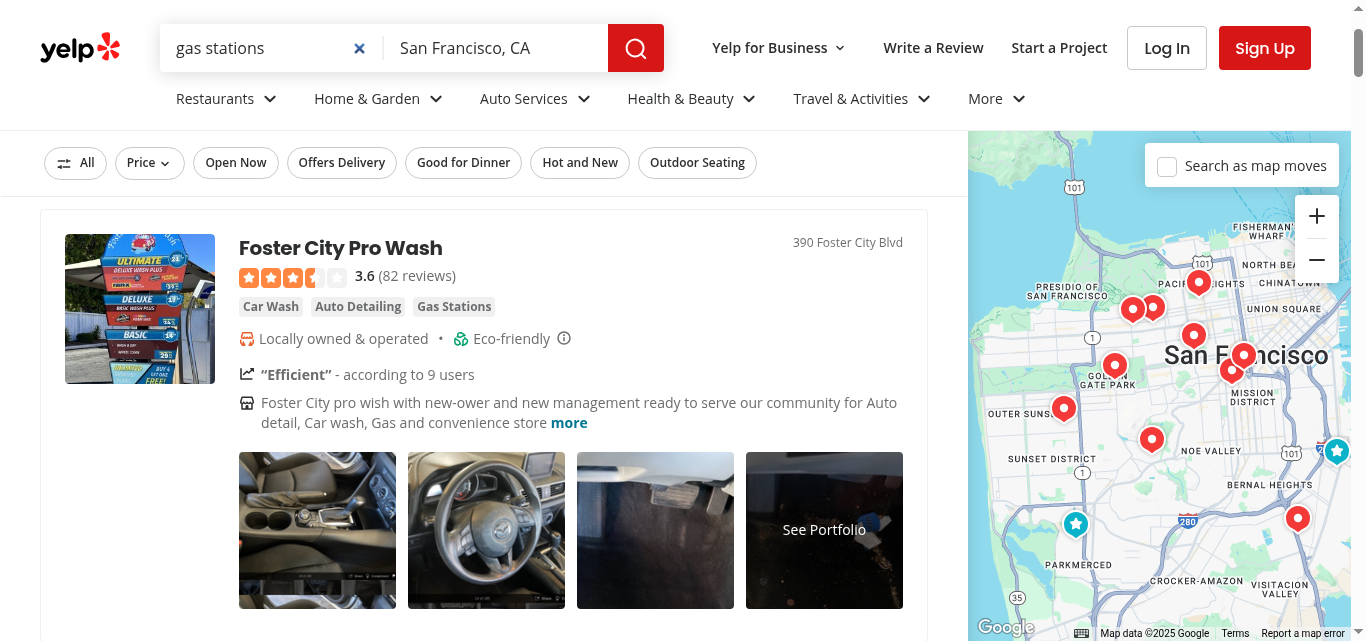Click the Car Wash category tag
The width and height of the screenshot is (1366, 641).
coord(271,307)
